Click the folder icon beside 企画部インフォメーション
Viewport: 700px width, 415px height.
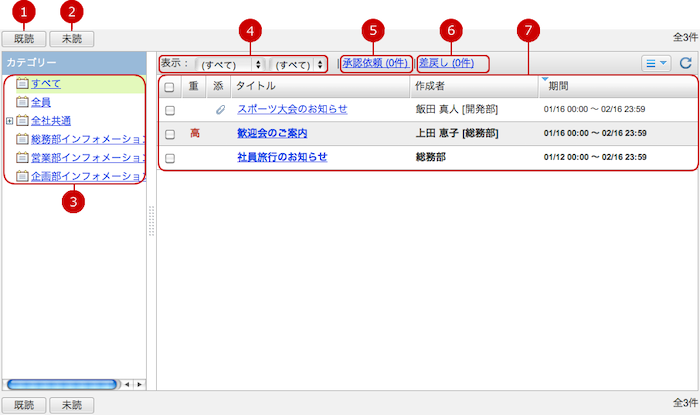tap(22, 176)
